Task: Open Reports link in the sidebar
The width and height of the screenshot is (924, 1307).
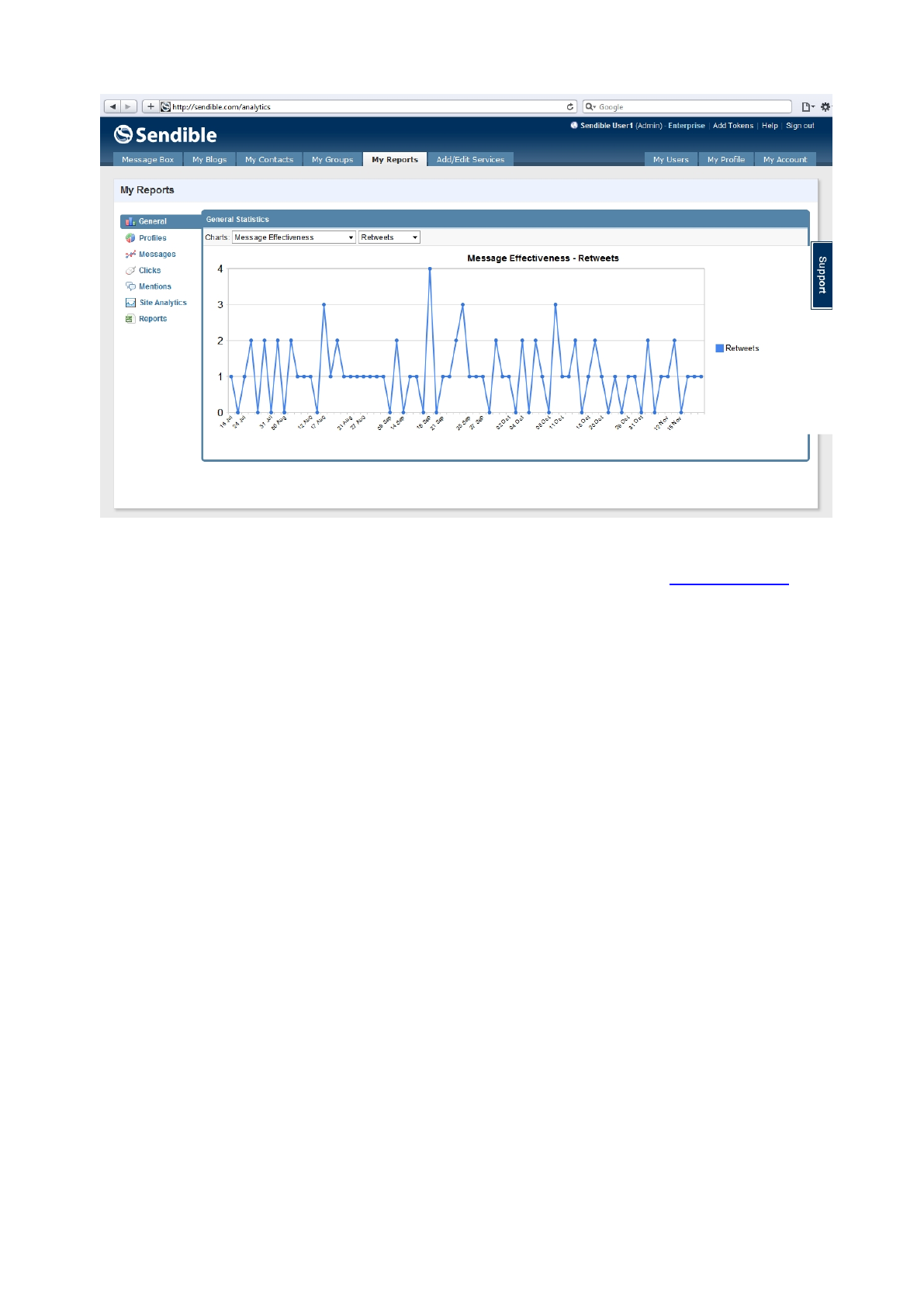Action: coord(153,319)
